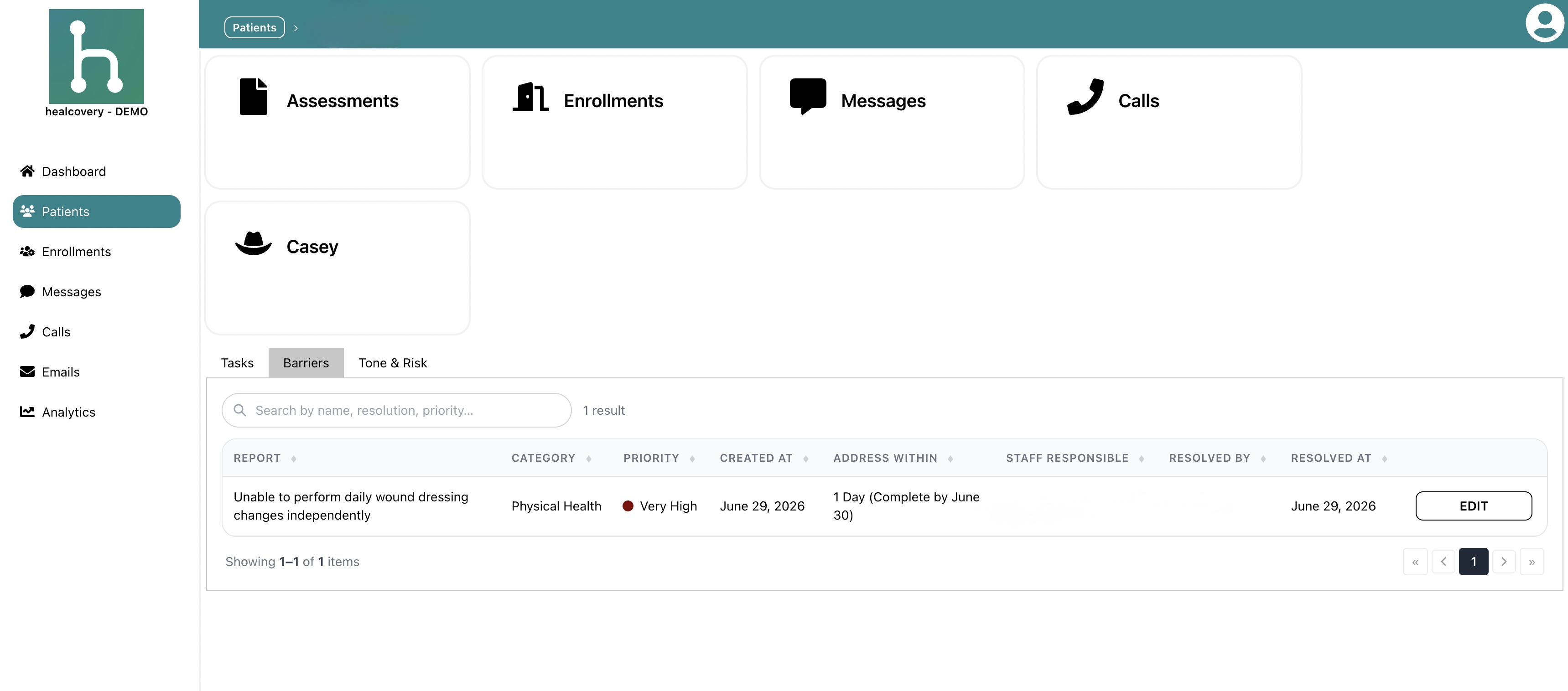1568x691 pixels.
Task: Click the Casey cowboy hat icon
Action: point(253,243)
